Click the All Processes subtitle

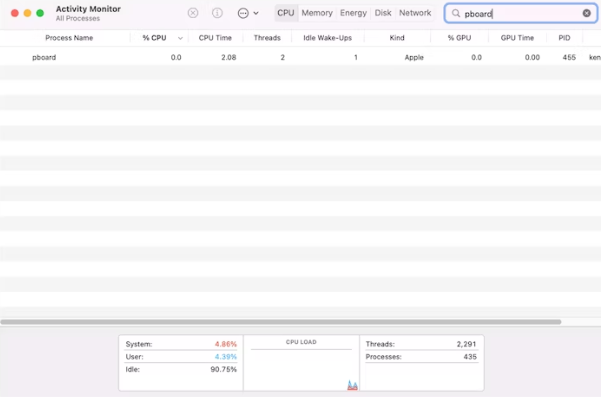click(78, 18)
